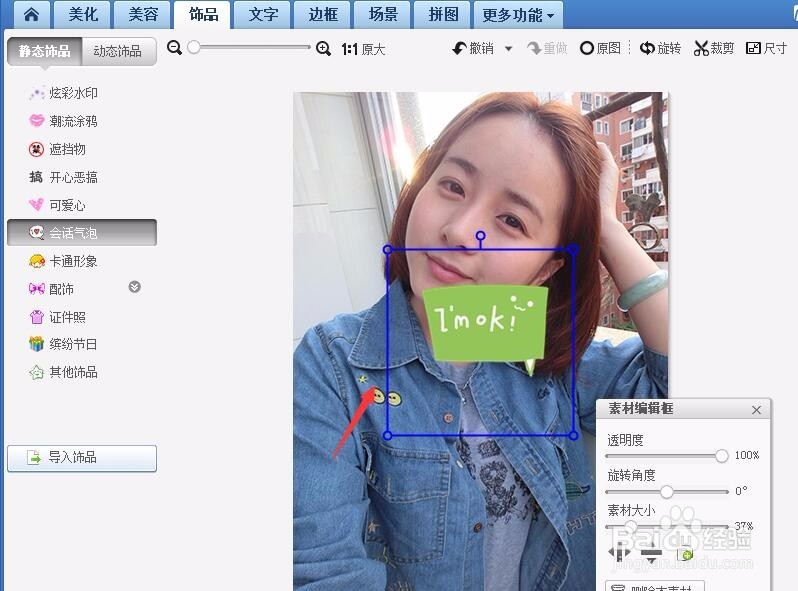
Task: Click the top-left corner handle of sticker frame
Action: [387, 249]
